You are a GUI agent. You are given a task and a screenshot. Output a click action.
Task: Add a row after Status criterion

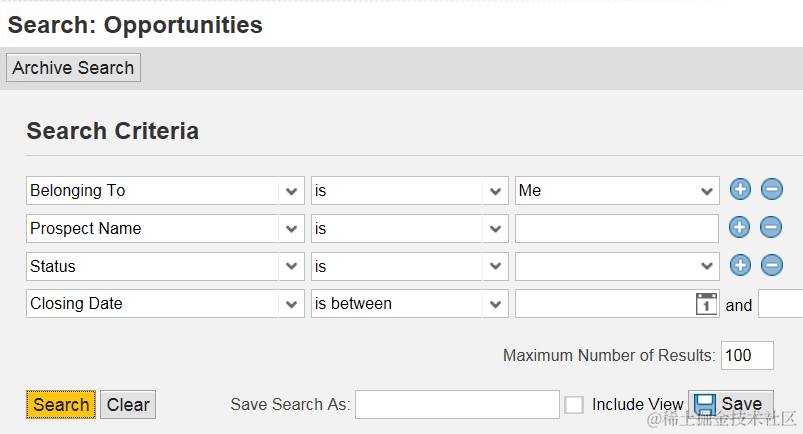[739, 266]
